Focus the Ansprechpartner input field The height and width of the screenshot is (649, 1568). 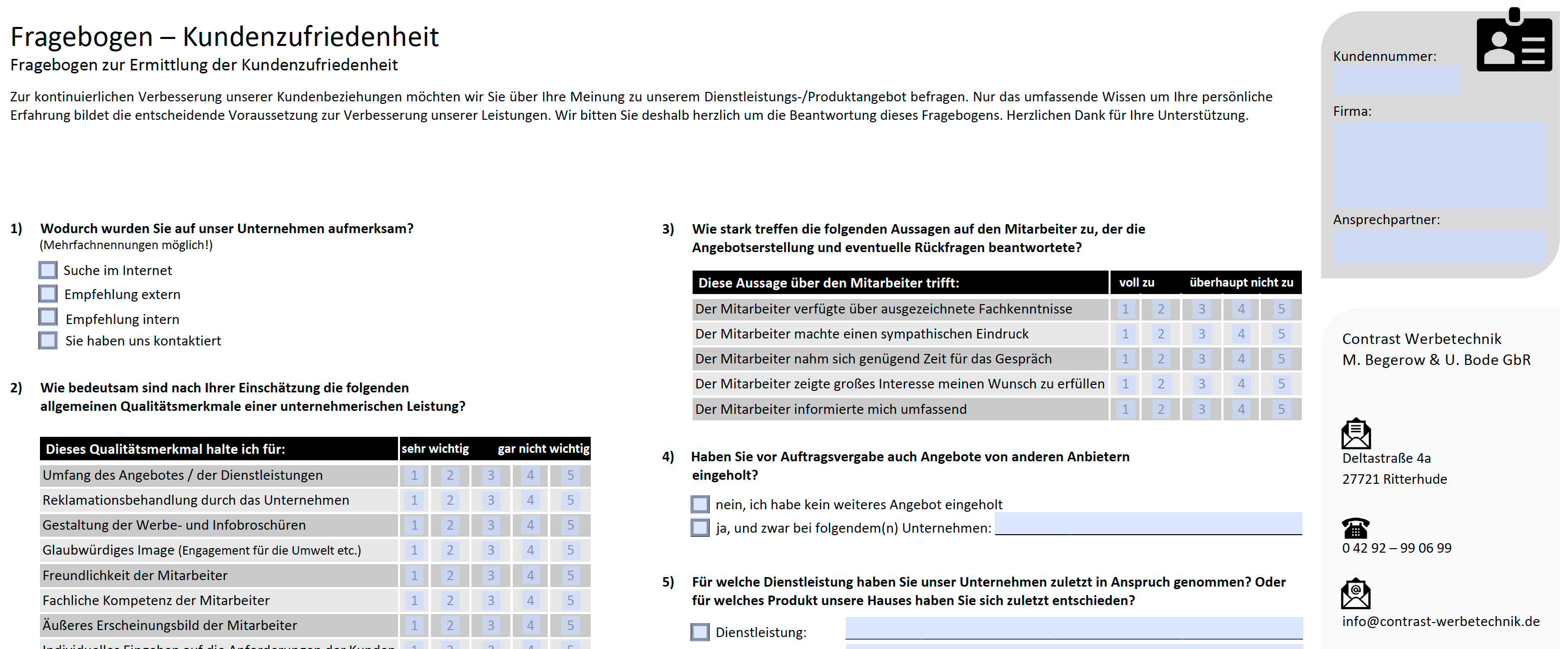[1439, 247]
